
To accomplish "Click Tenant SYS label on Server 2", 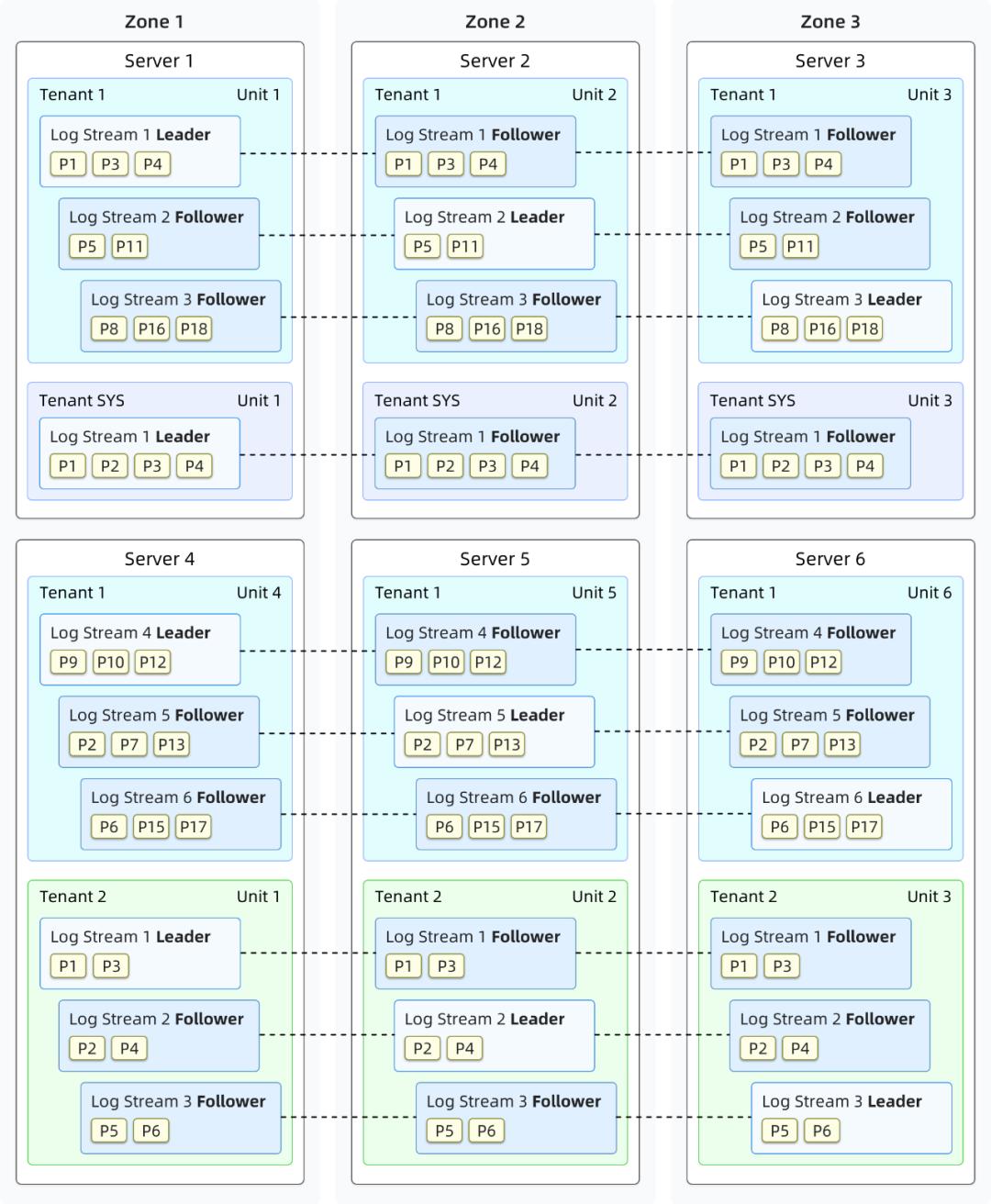I will pyautogui.click(x=418, y=400).
